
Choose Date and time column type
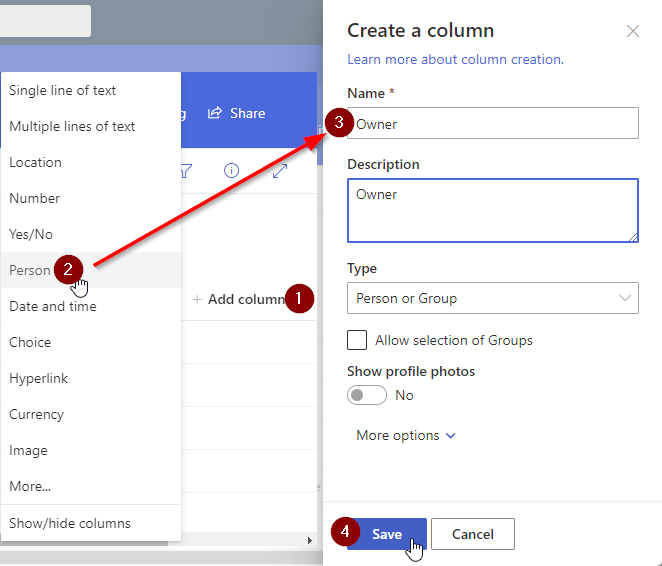pos(53,306)
